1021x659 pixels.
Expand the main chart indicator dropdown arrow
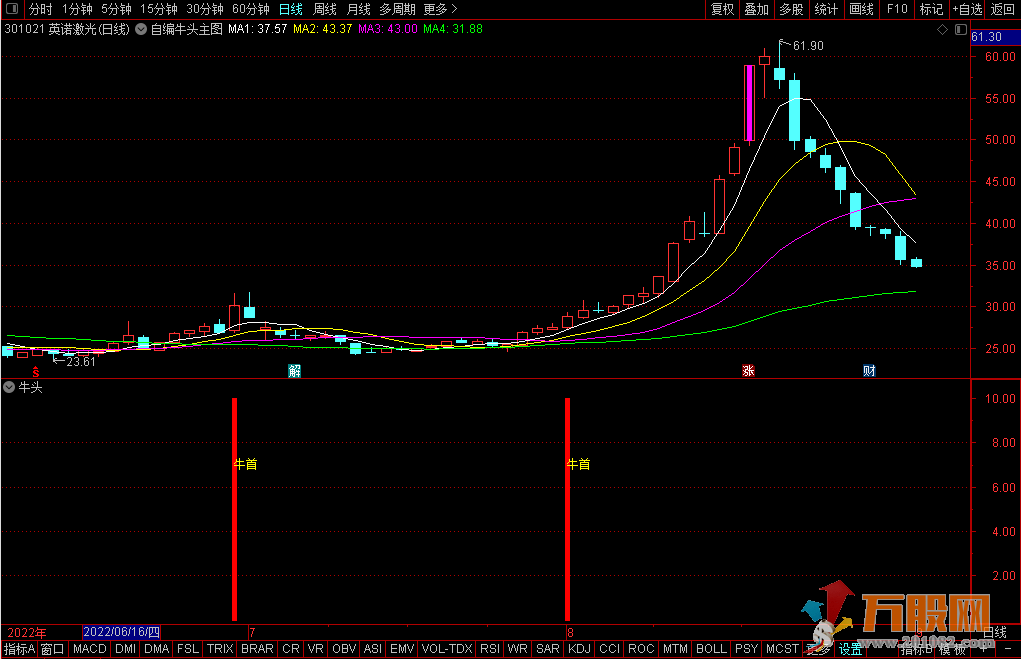pyautogui.click(x=141, y=29)
